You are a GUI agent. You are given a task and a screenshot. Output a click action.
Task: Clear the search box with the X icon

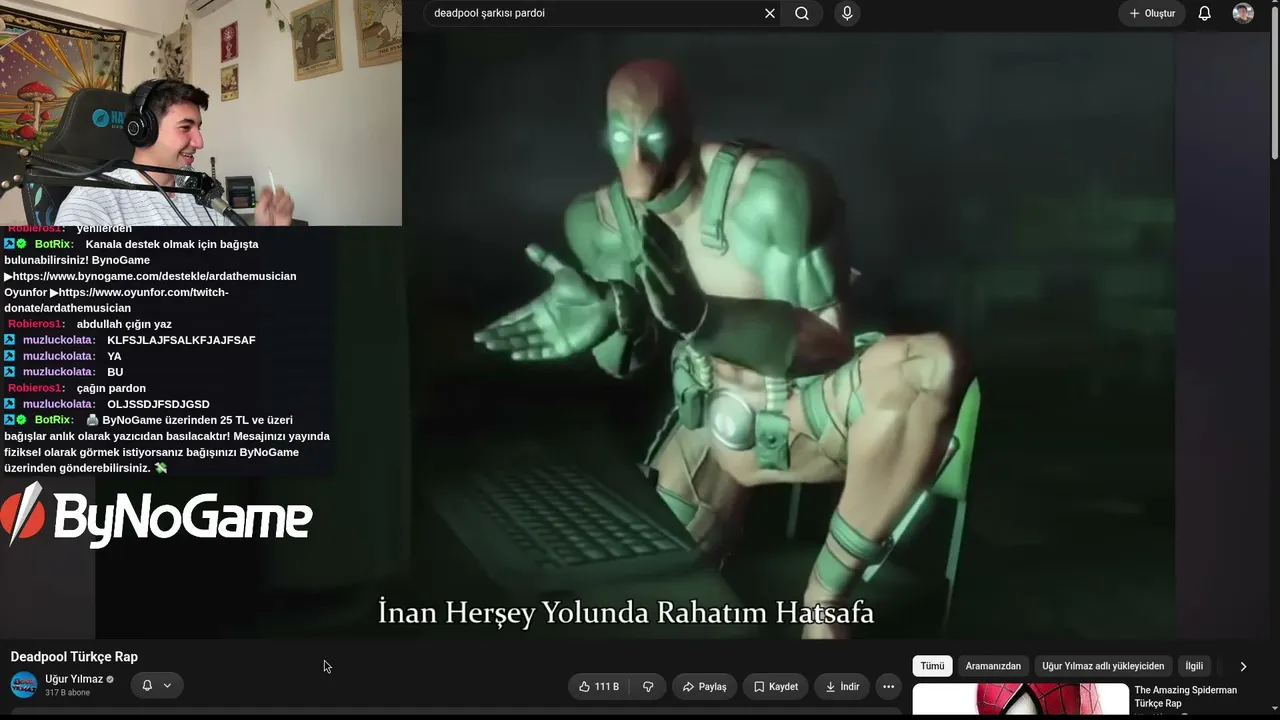[770, 13]
